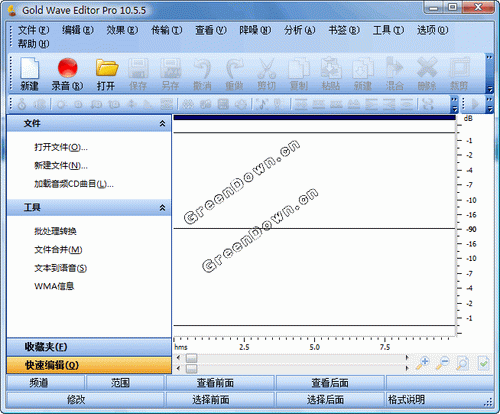Open the 降噪 menu
This screenshot has height=414, width=500.
[x=255, y=30]
